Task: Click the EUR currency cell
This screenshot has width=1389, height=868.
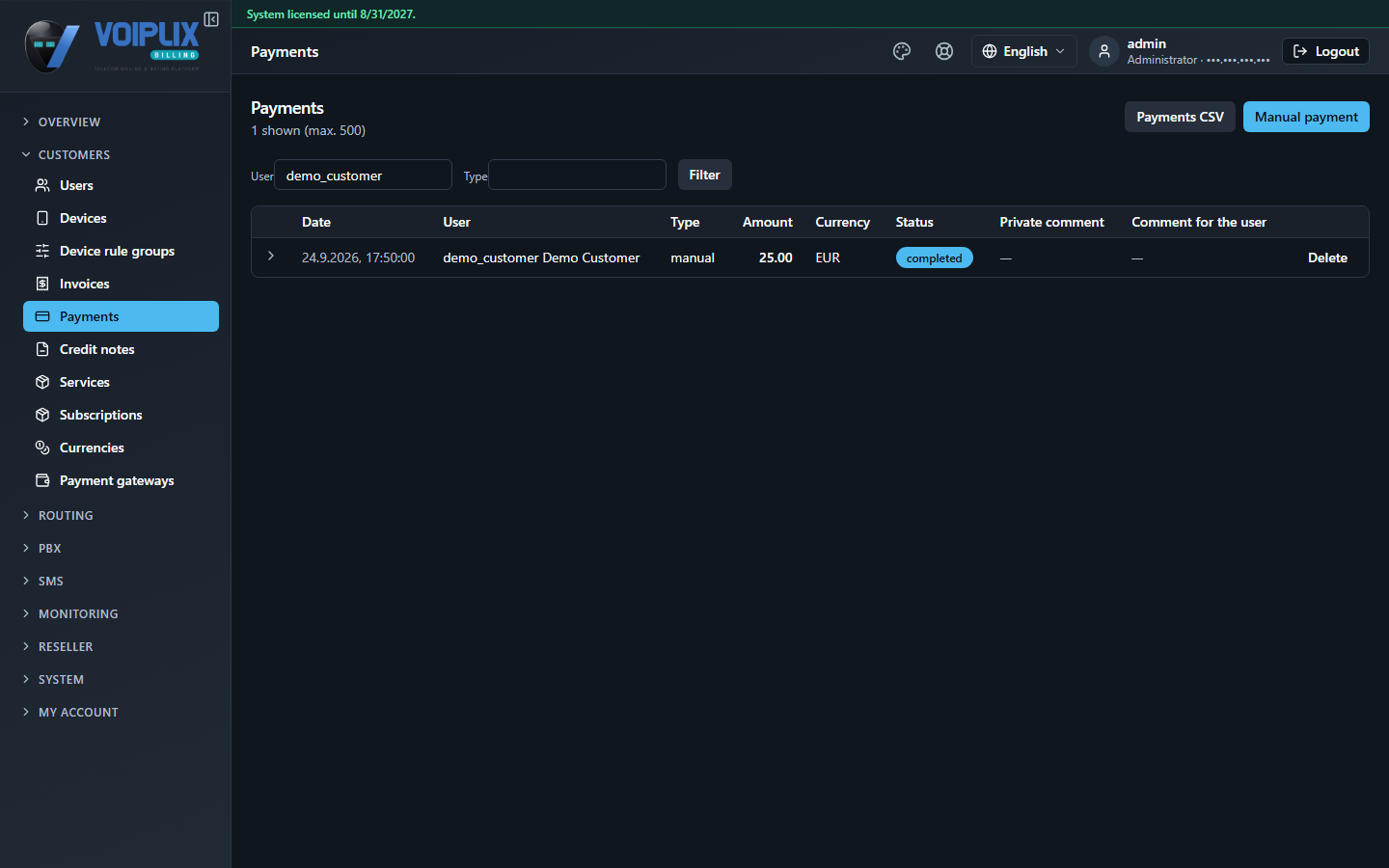Action: click(828, 258)
